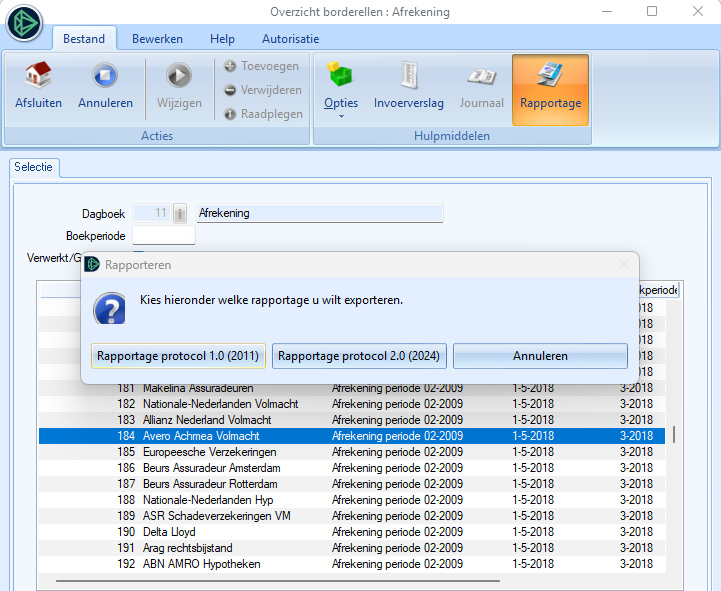Image resolution: width=721 pixels, height=591 pixels.
Task: Open the Help ribbon tab
Action: 223,39
